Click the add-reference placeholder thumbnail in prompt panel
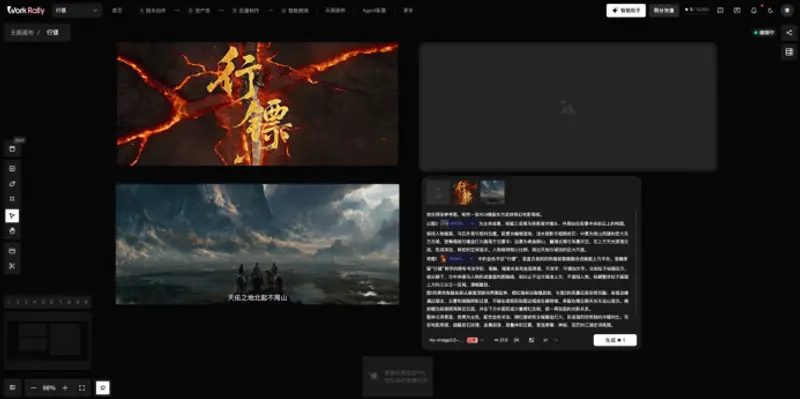Image resolution: width=800 pixels, height=399 pixels. point(438,192)
